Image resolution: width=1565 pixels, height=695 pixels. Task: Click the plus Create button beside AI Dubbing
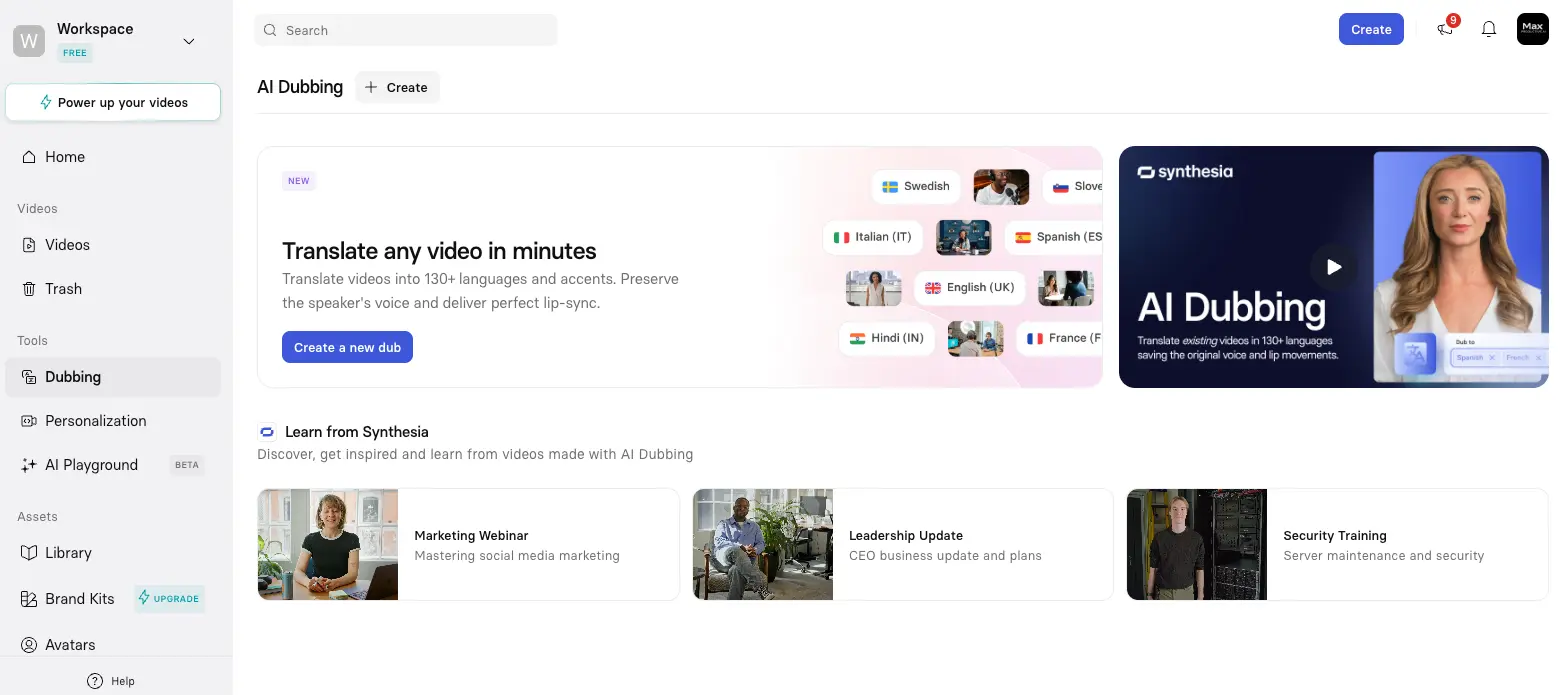tap(397, 87)
